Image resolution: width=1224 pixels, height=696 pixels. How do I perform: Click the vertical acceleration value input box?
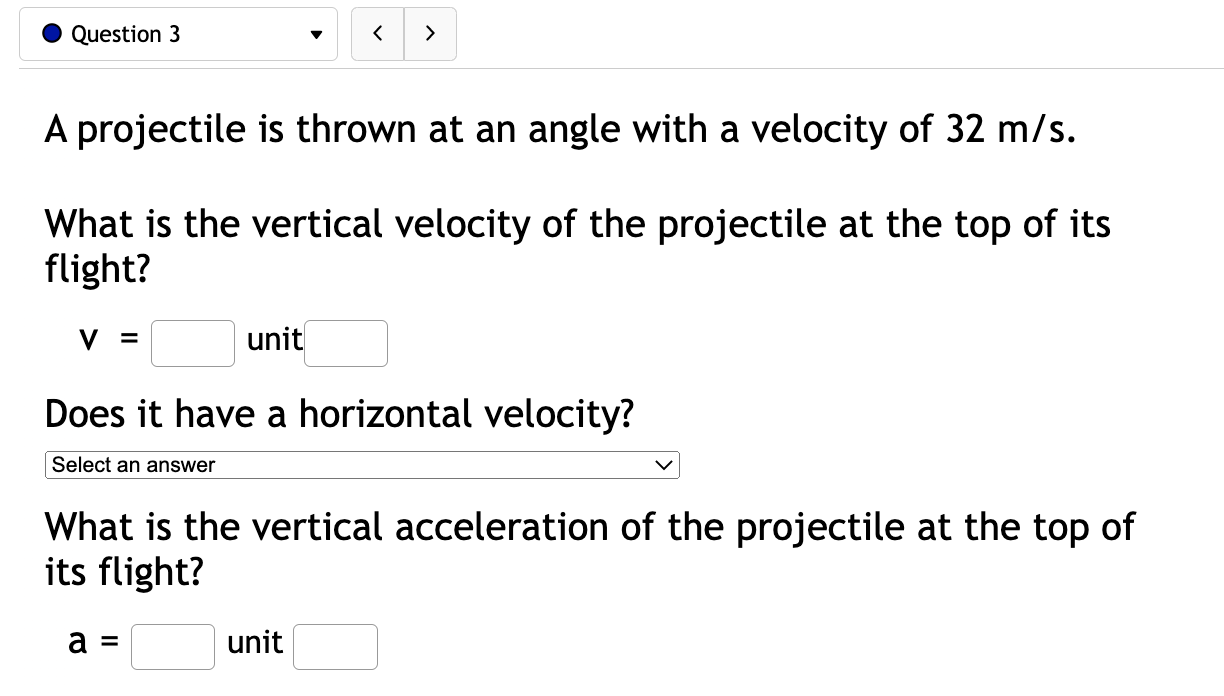tap(172, 646)
